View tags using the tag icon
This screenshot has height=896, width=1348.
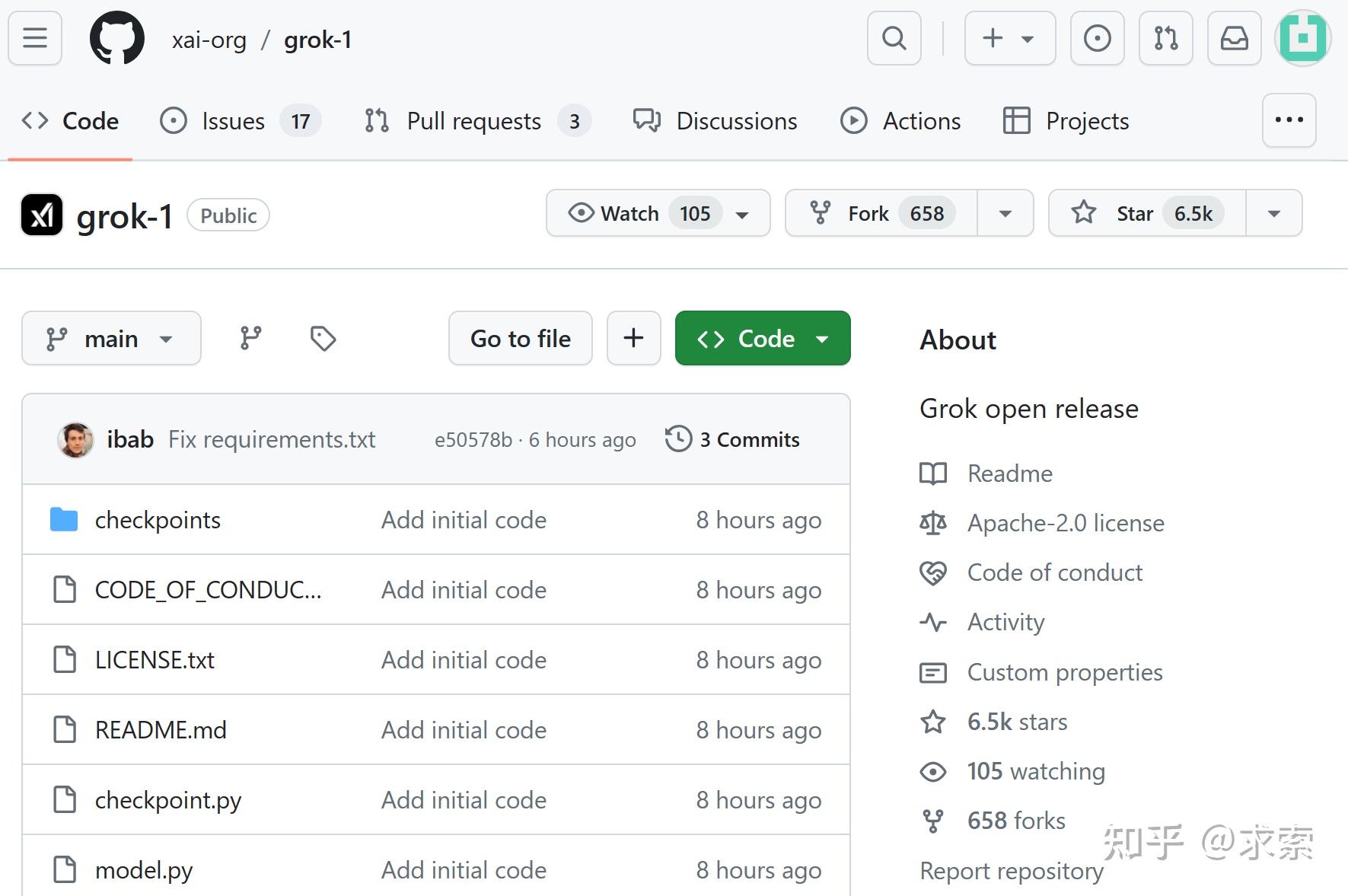[x=323, y=338]
